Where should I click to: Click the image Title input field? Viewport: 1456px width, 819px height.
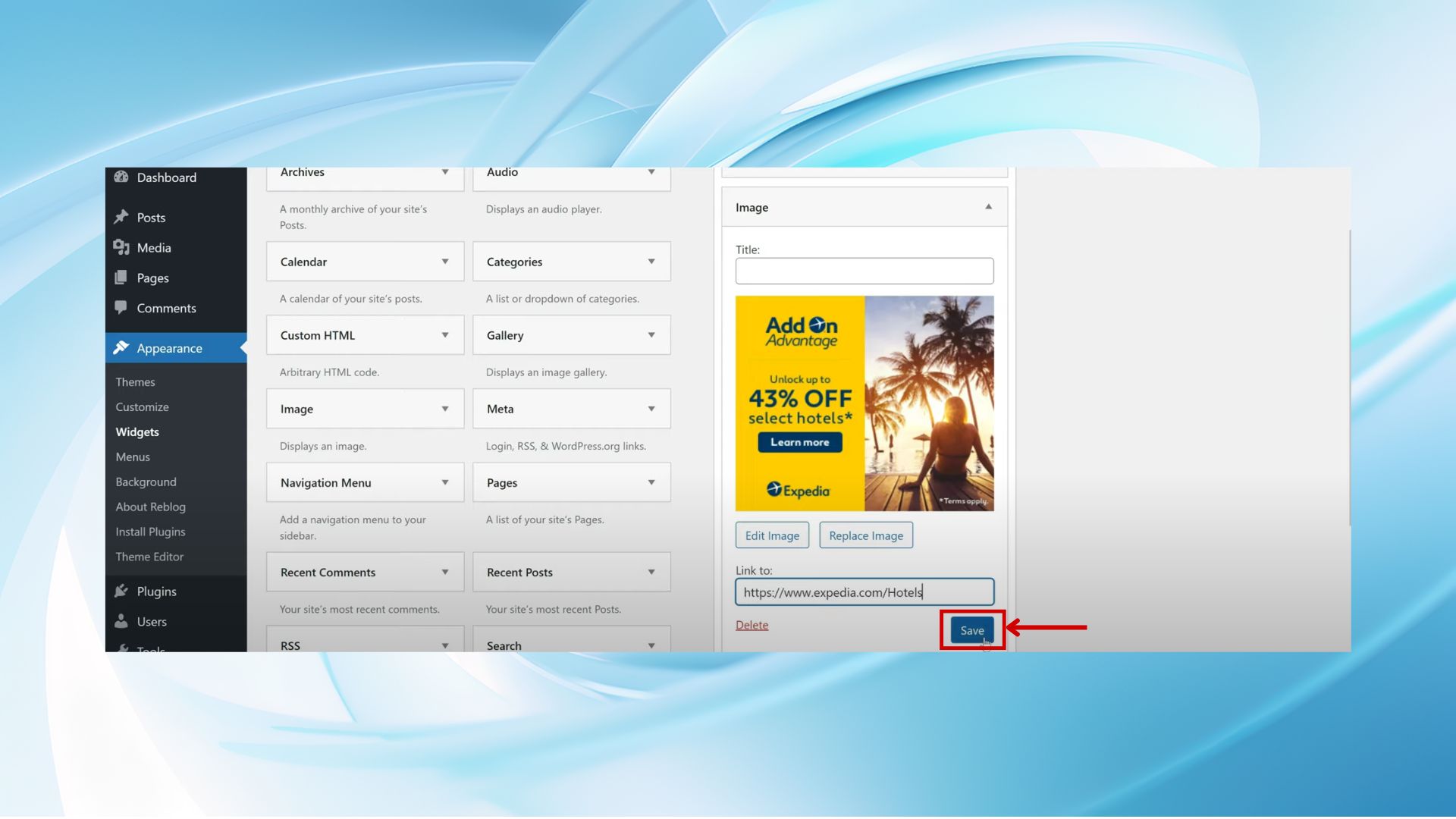click(x=864, y=271)
